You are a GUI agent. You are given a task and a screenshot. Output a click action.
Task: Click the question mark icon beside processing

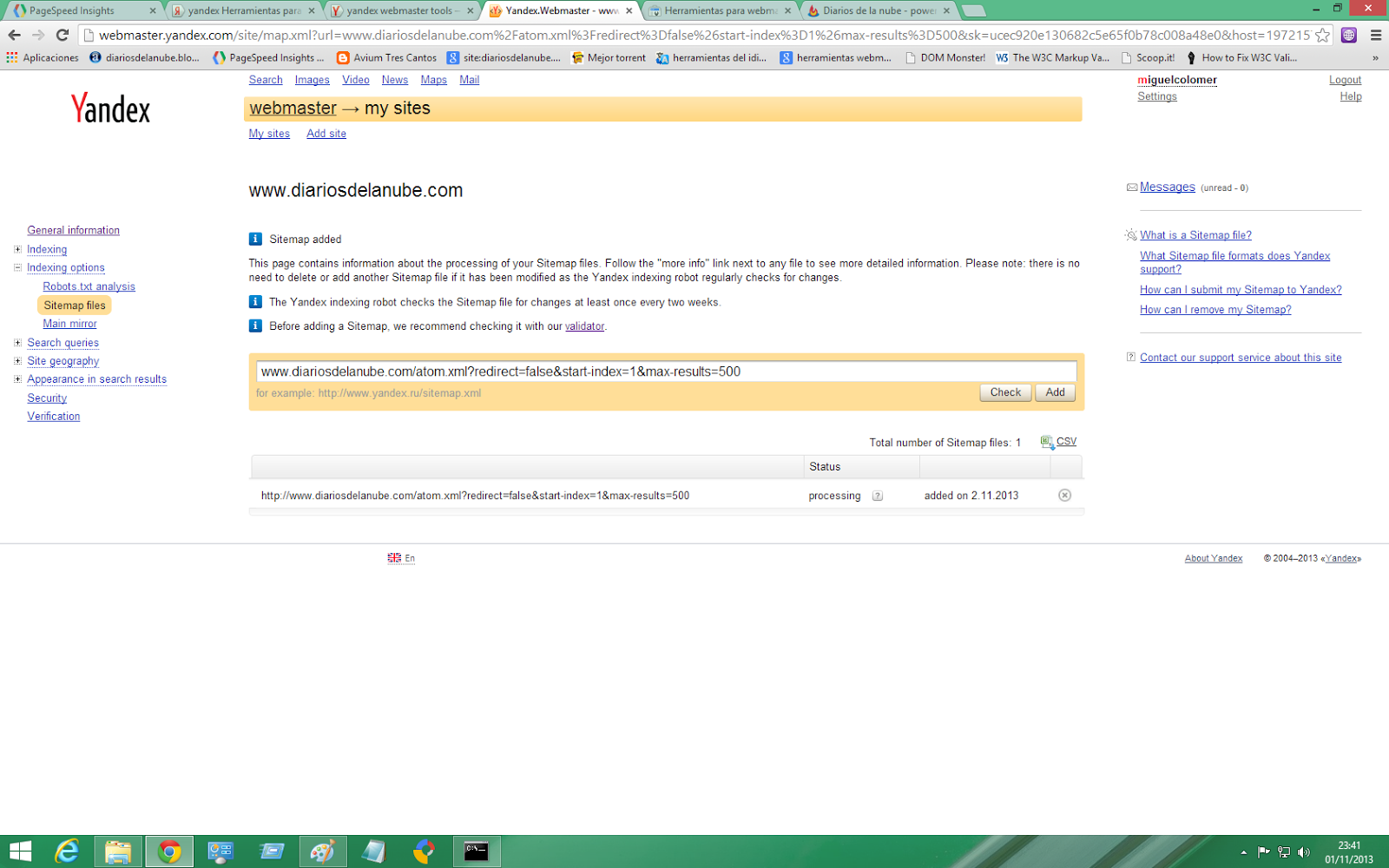coord(878,496)
